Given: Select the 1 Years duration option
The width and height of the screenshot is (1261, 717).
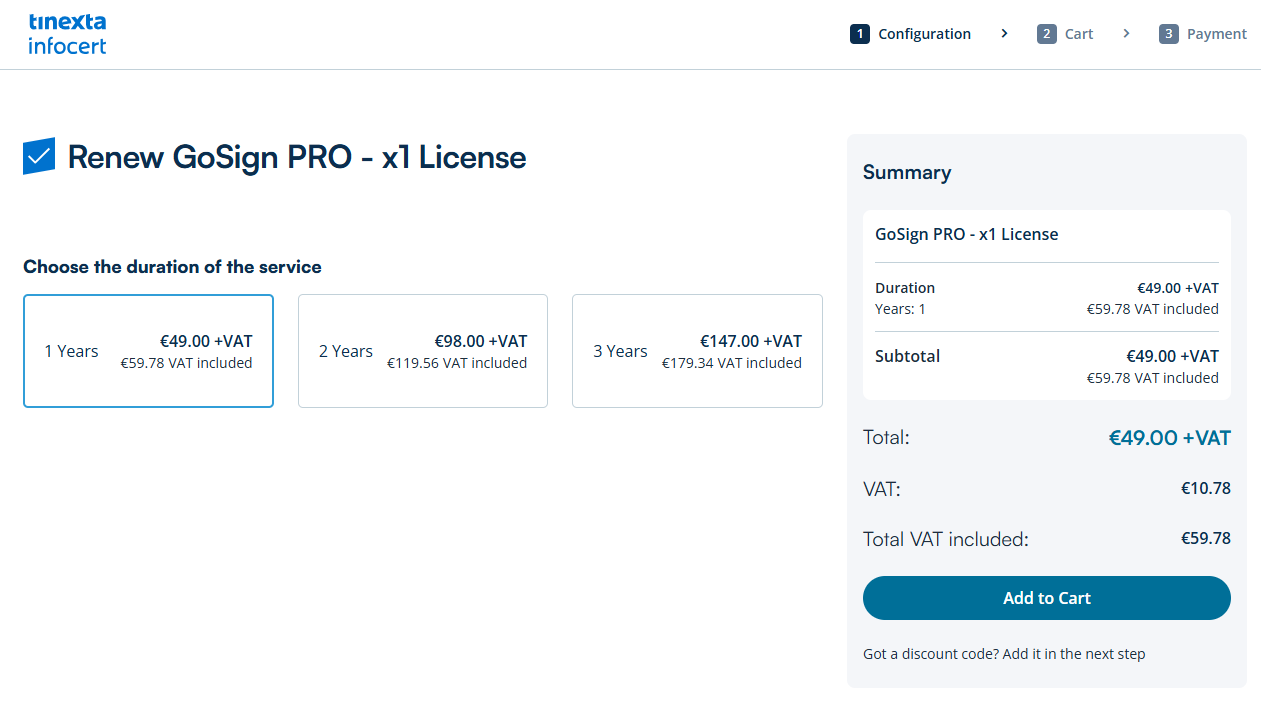Looking at the screenshot, I should pos(148,351).
